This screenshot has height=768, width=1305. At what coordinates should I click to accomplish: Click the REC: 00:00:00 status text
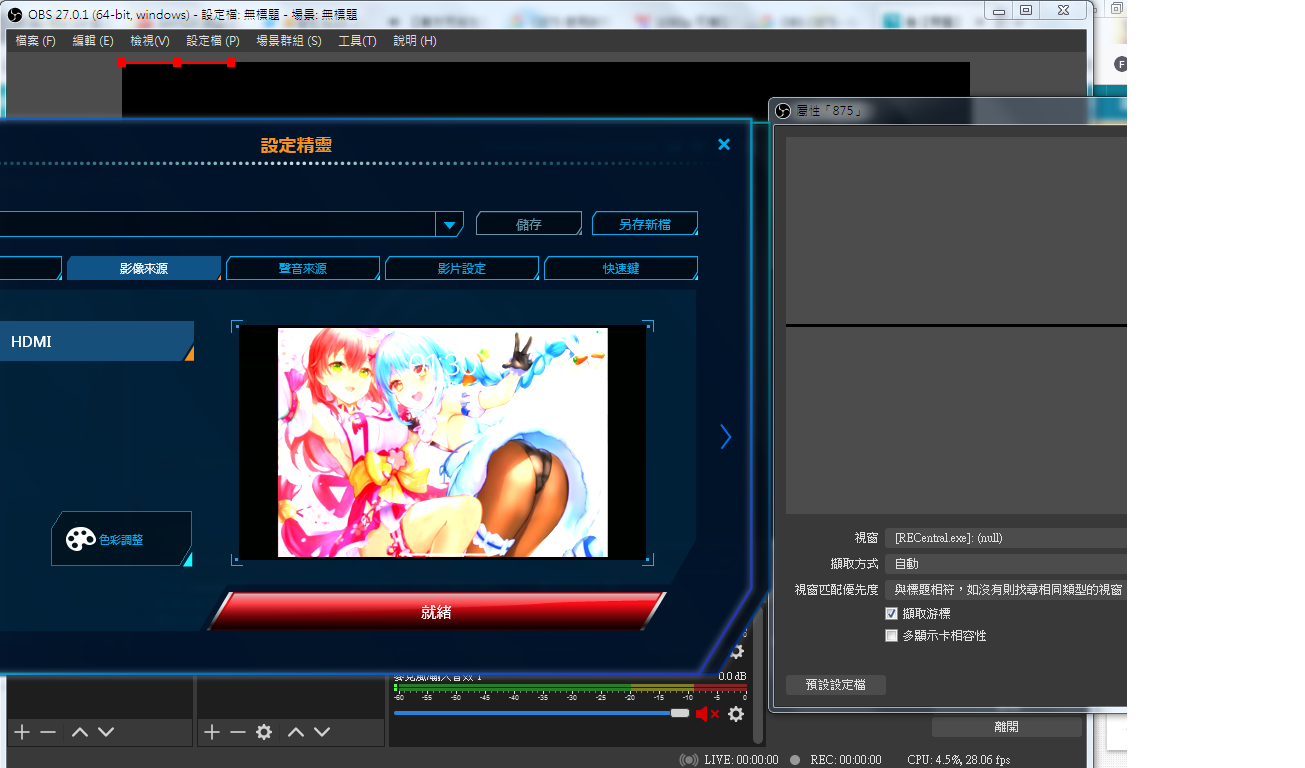[x=846, y=760]
